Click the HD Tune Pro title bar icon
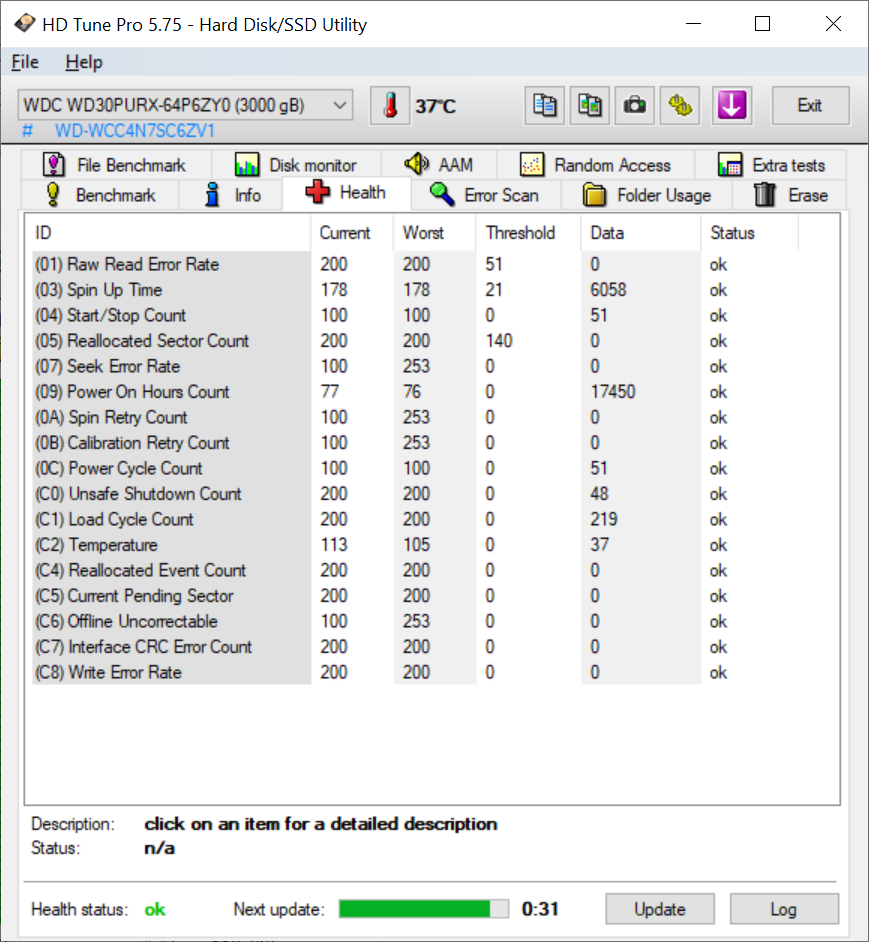Image resolution: width=869 pixels, height=942 pixels. coord(25,23)
